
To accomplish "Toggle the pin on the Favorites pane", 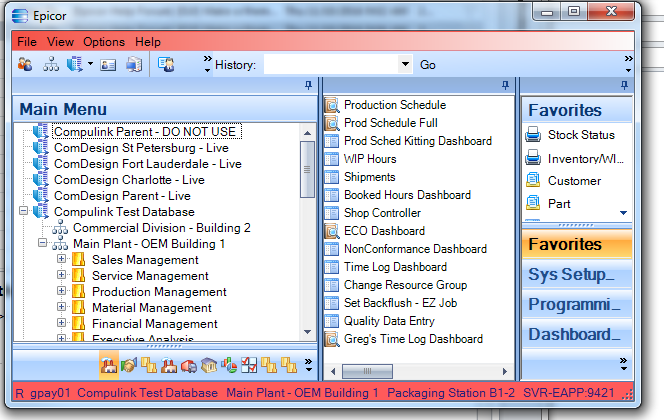I will (624, 86).
